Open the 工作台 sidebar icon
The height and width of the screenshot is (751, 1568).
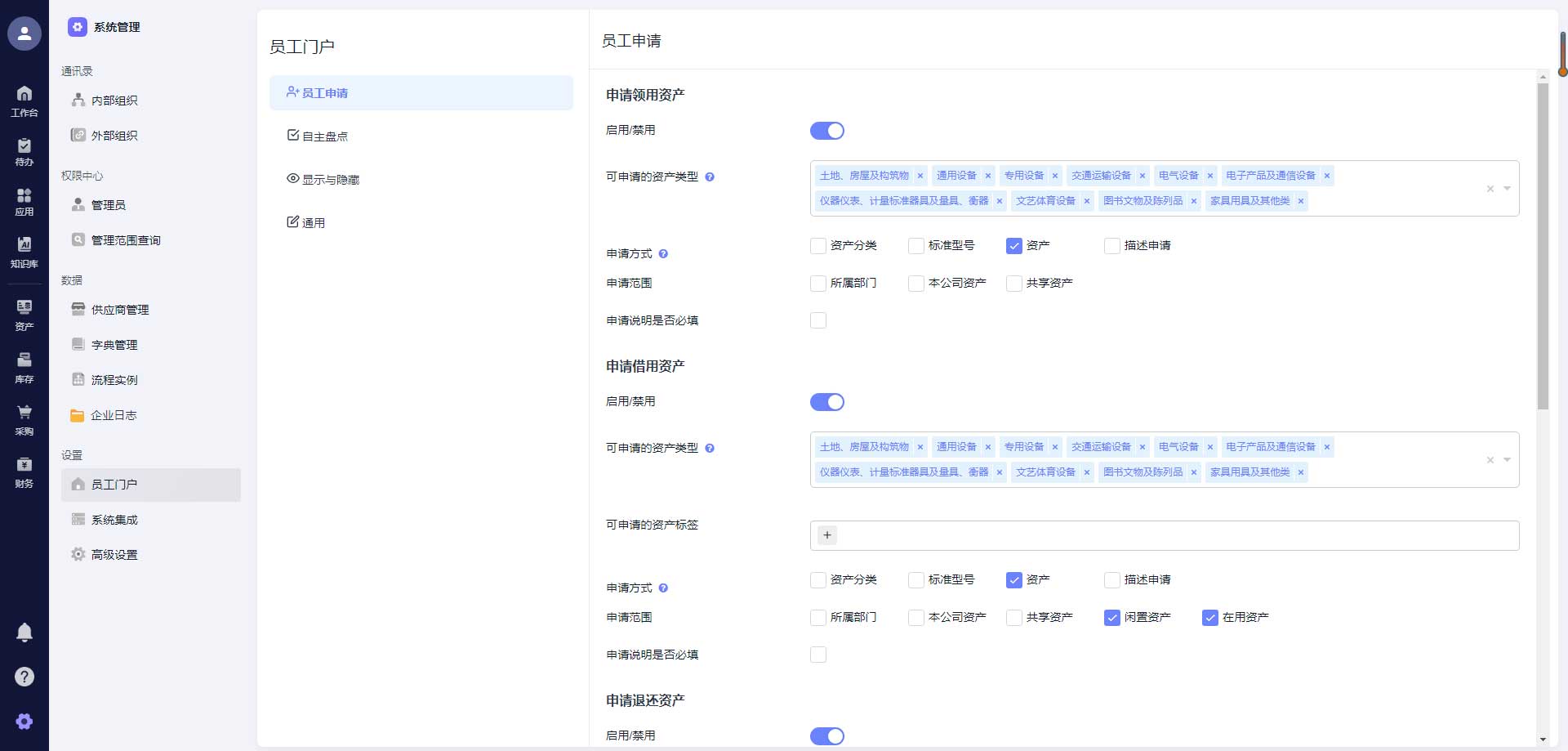(x=24, y=100)
